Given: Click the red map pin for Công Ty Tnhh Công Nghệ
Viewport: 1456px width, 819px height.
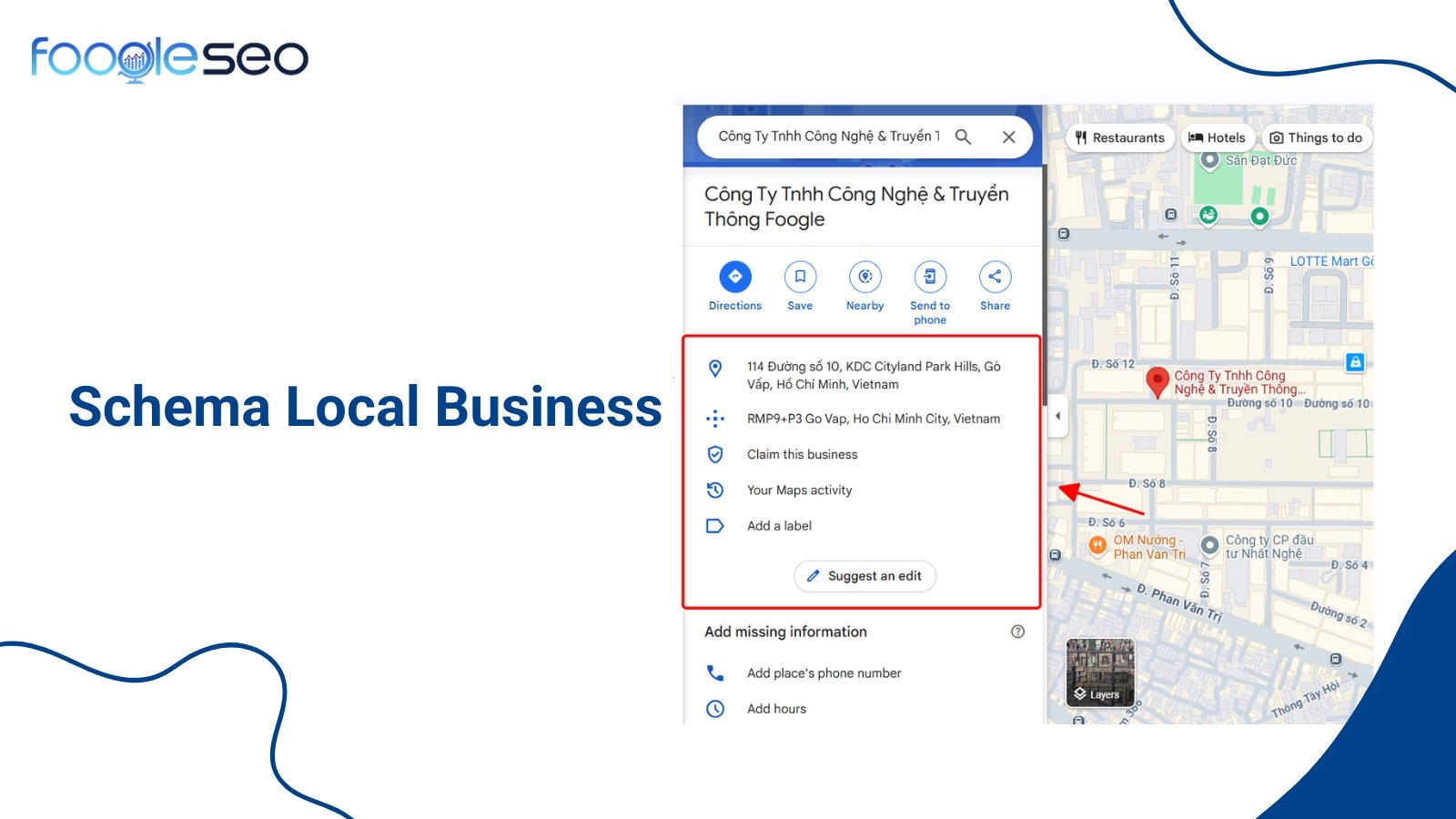Looking at the screenshot, I should click(x=1157, y=382).
